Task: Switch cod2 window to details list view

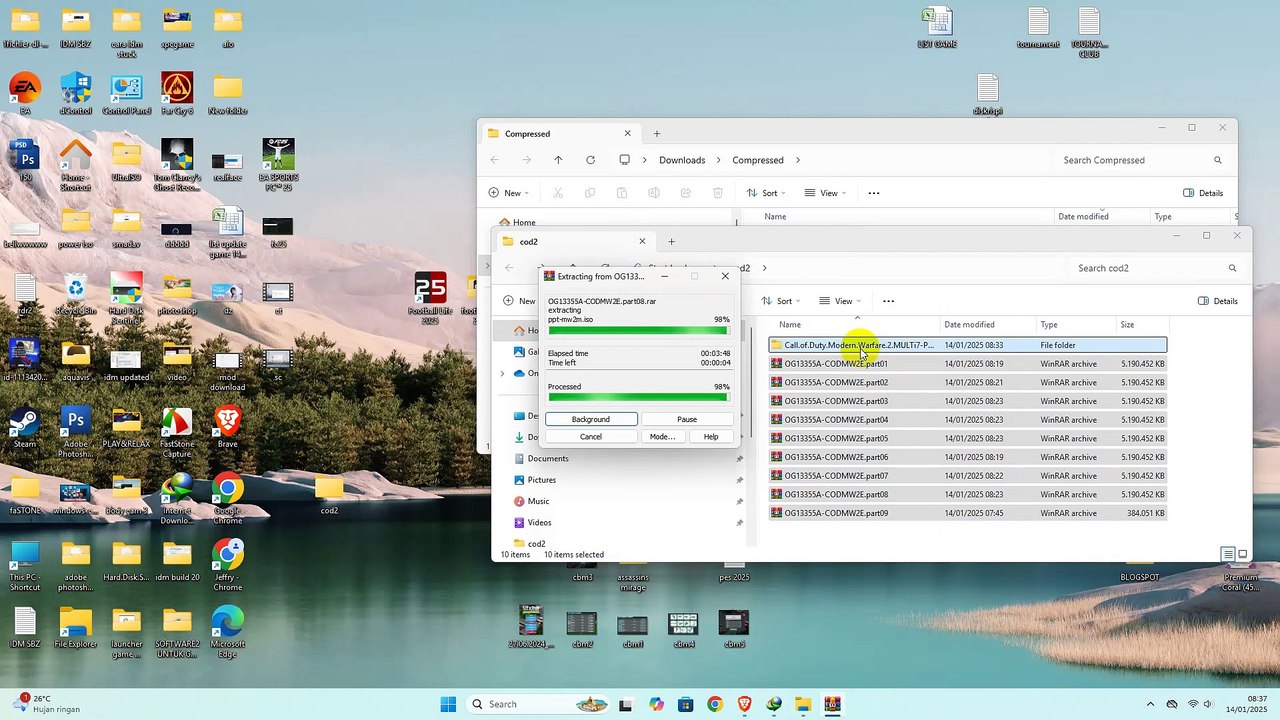Action: [1227, 555]
